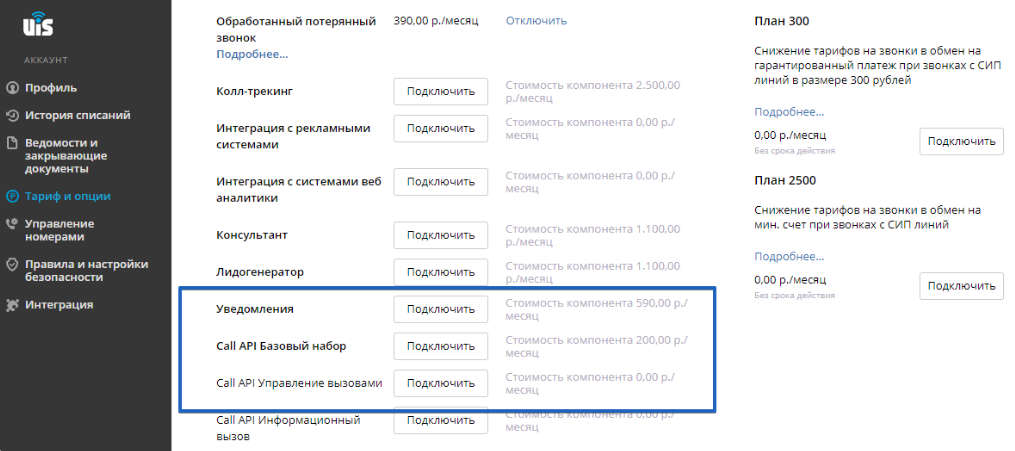
Task: Отключить Обработанный потерянный звонок option
Action: (x=536, y=21)
